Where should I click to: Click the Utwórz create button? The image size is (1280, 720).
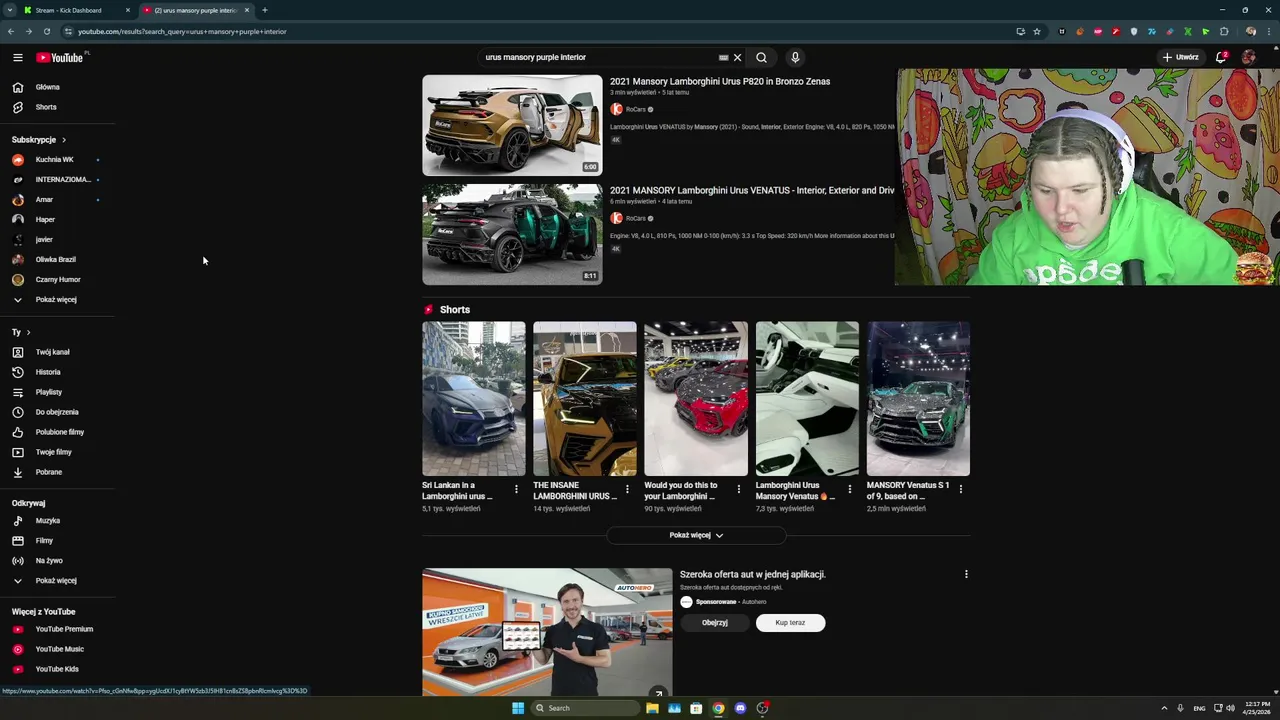(x=1181, y=57)
